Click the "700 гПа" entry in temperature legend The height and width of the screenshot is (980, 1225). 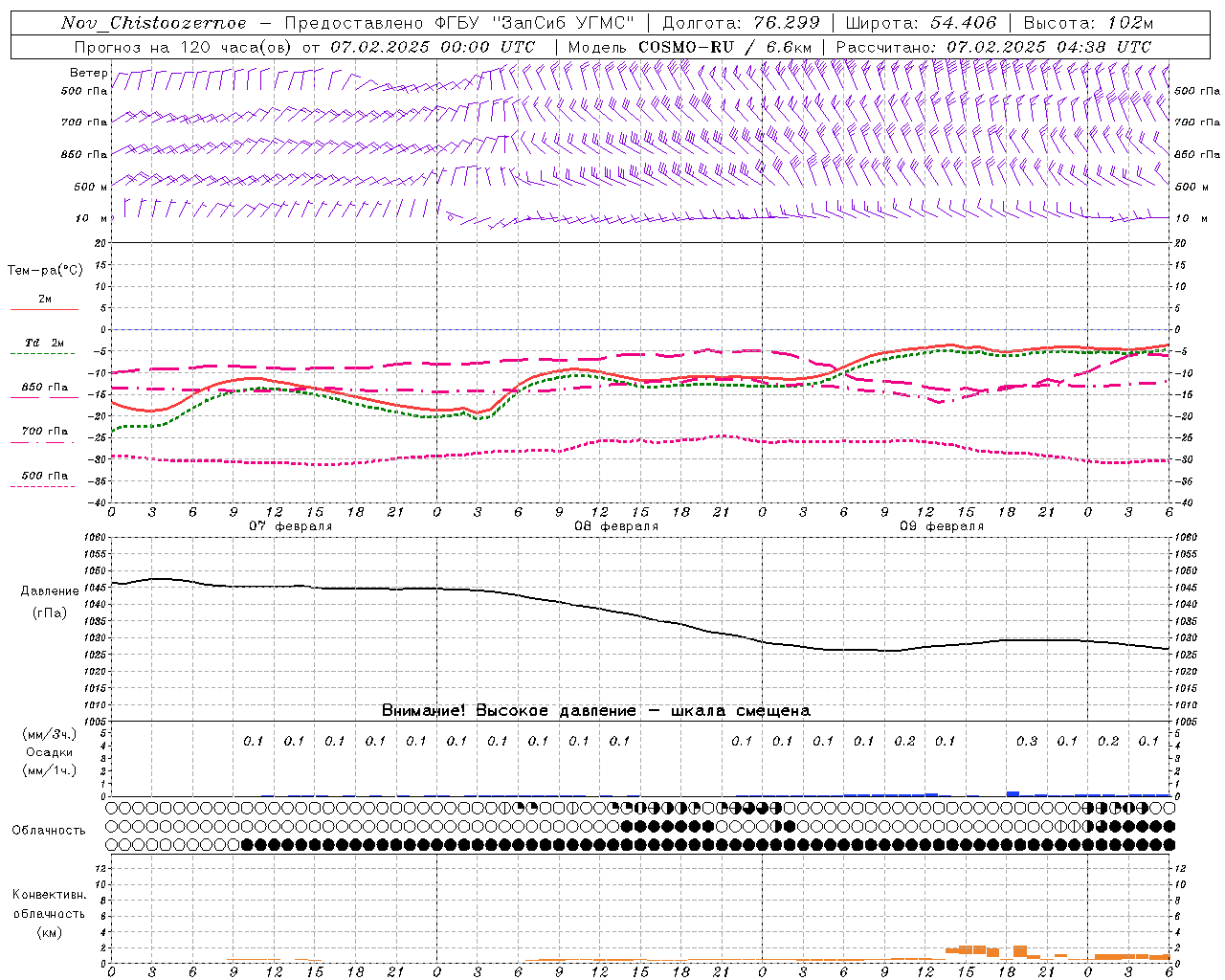pyautogui.click(x=45, y=431)
